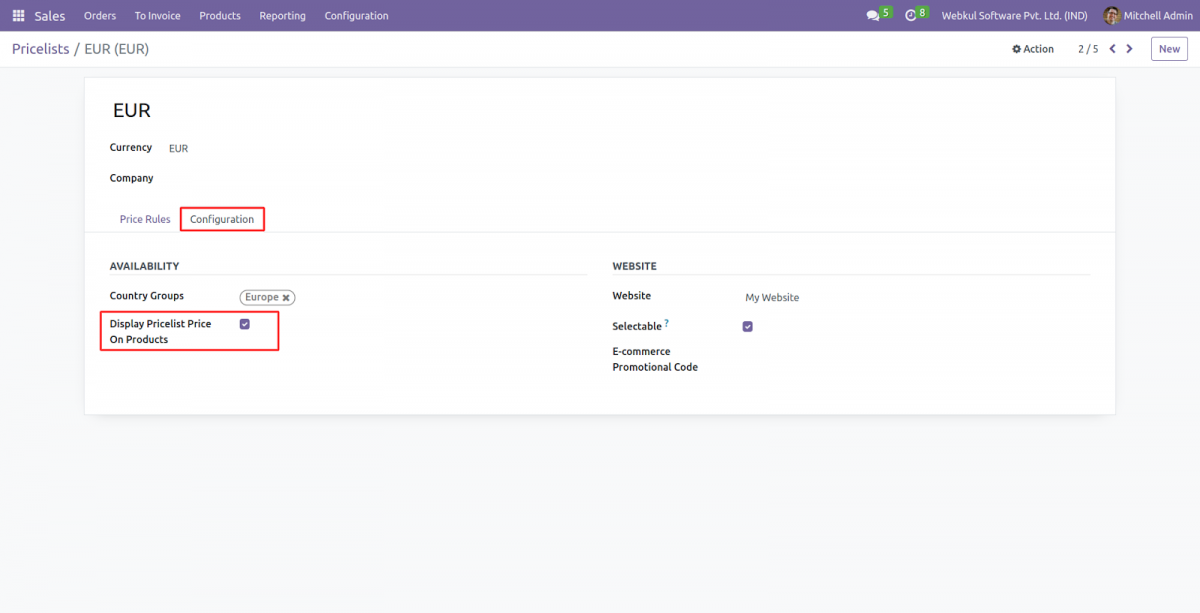
Task: Open the Selectable help tooltip marker
Action: pyautogui.click(x=666, y=321)
